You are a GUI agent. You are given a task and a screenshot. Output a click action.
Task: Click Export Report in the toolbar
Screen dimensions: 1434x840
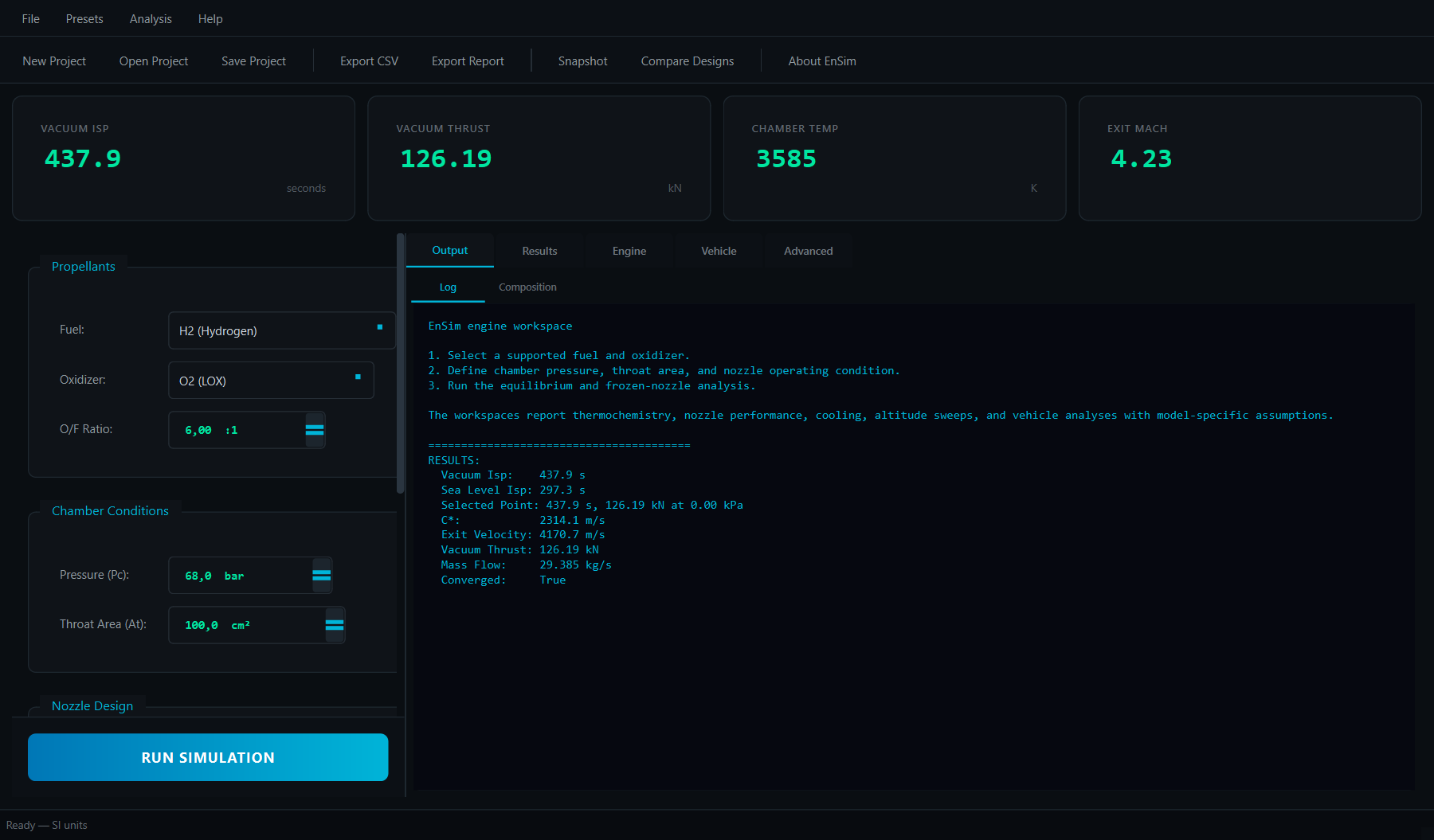point(468,61)
